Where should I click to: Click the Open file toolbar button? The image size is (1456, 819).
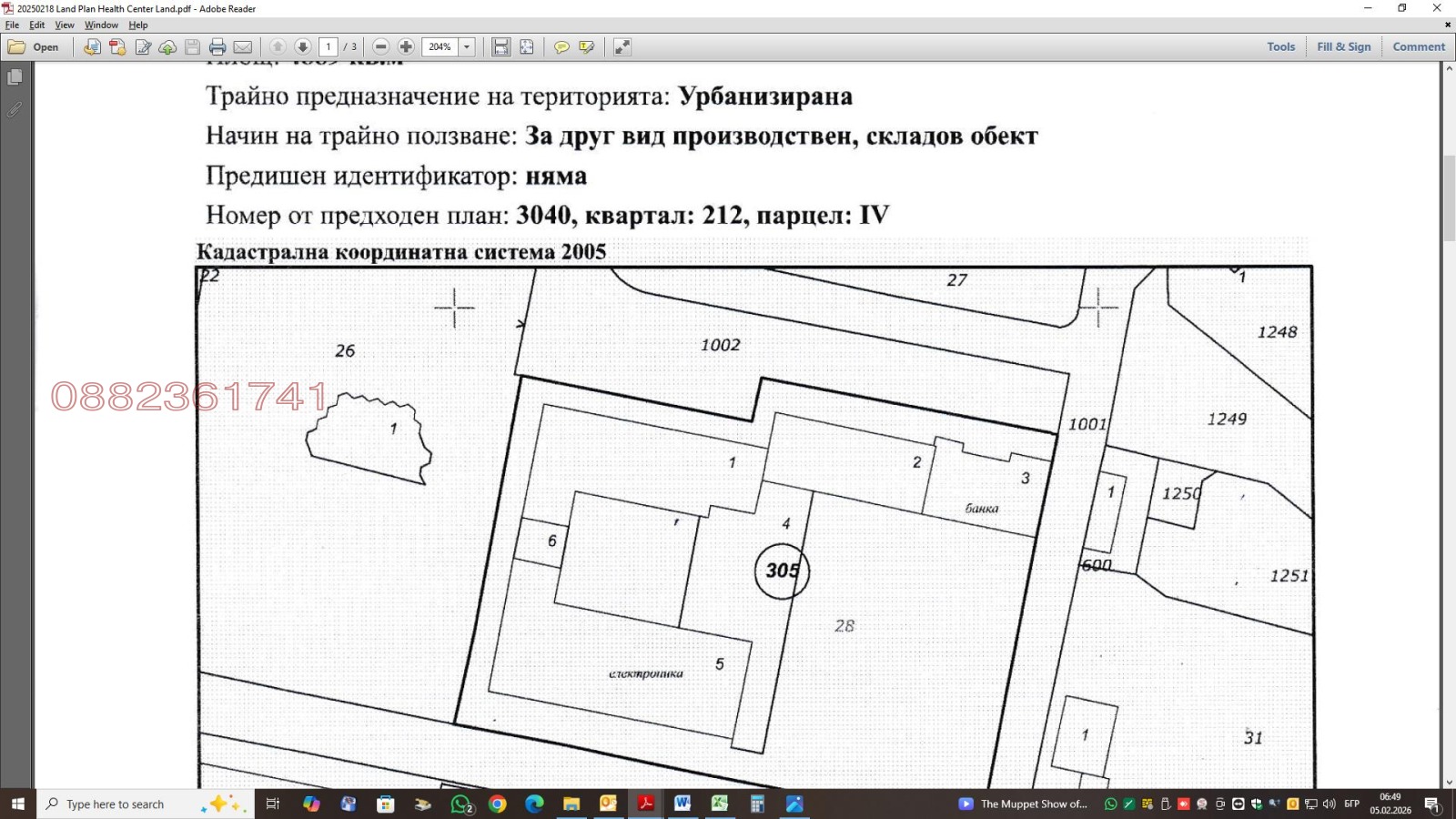[x=34, y=47]
